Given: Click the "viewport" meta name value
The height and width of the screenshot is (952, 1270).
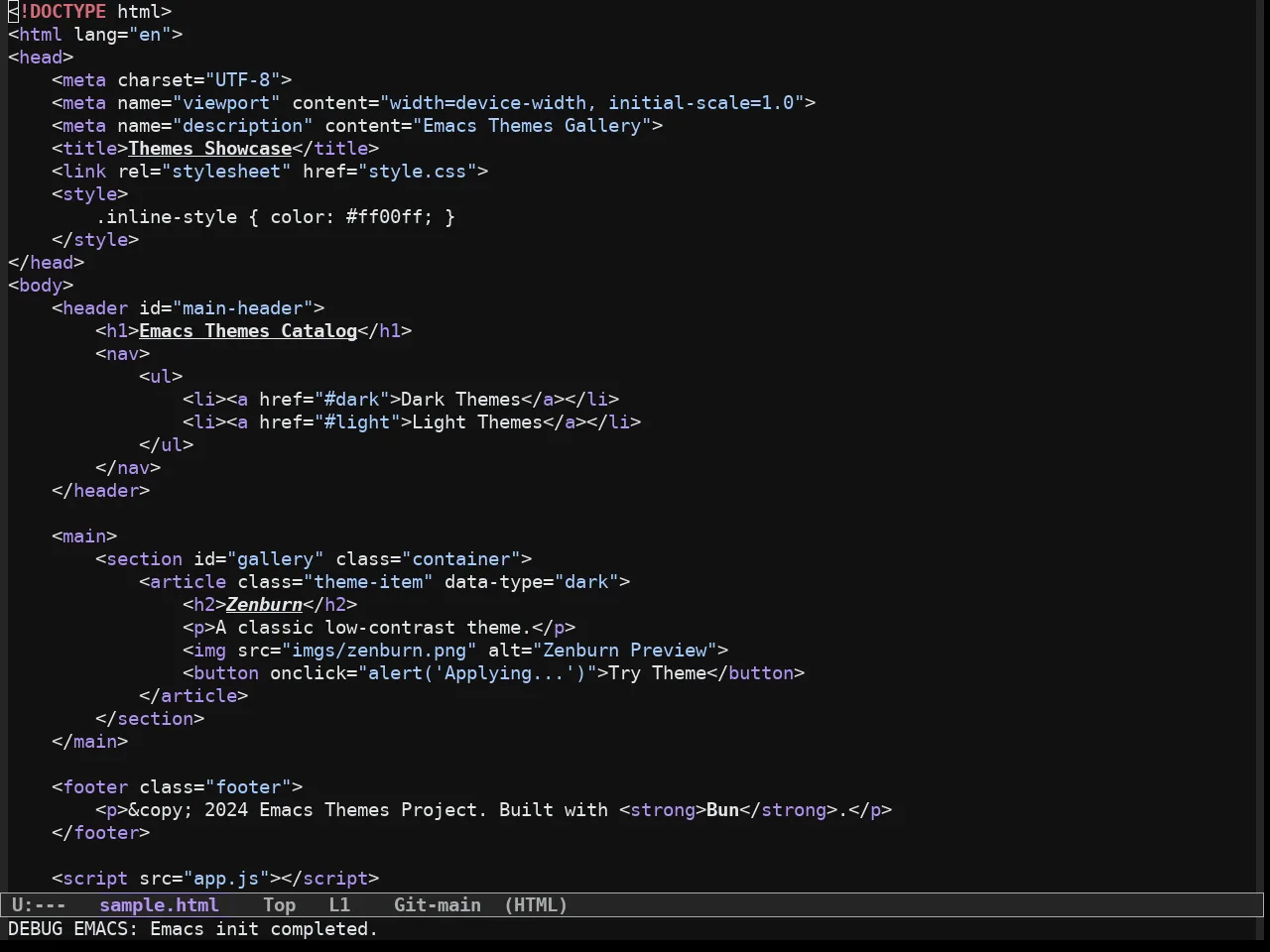Looking at the screenshot, I should 226,103.
